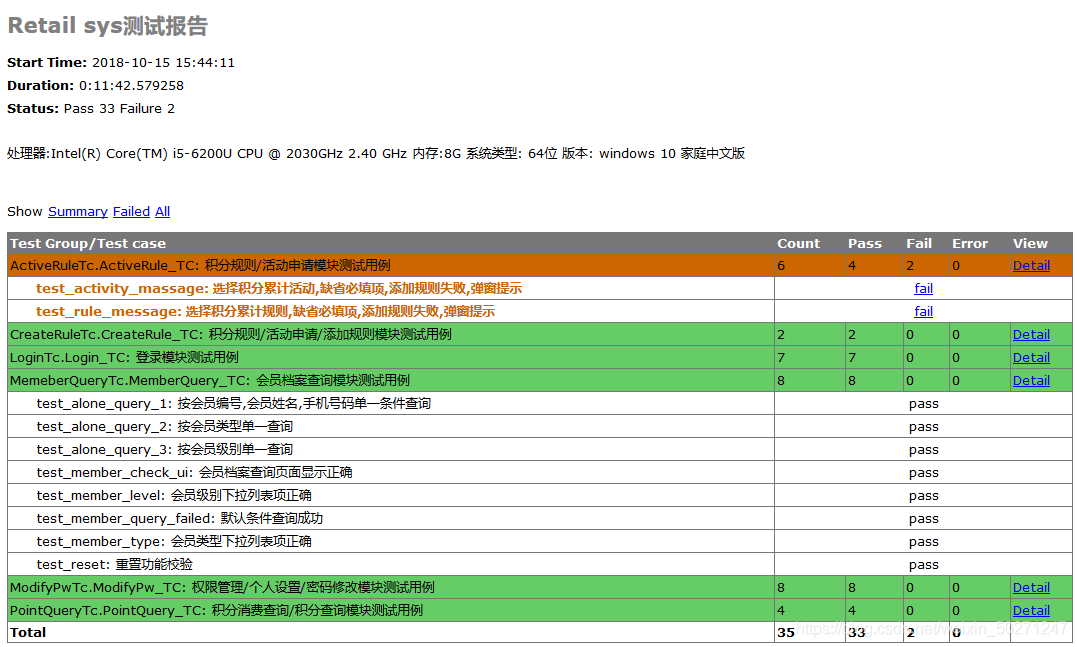
Task: Open Detail for ModifyPwTc.ModifyPw_TC row
Action: click(1031, 588)
